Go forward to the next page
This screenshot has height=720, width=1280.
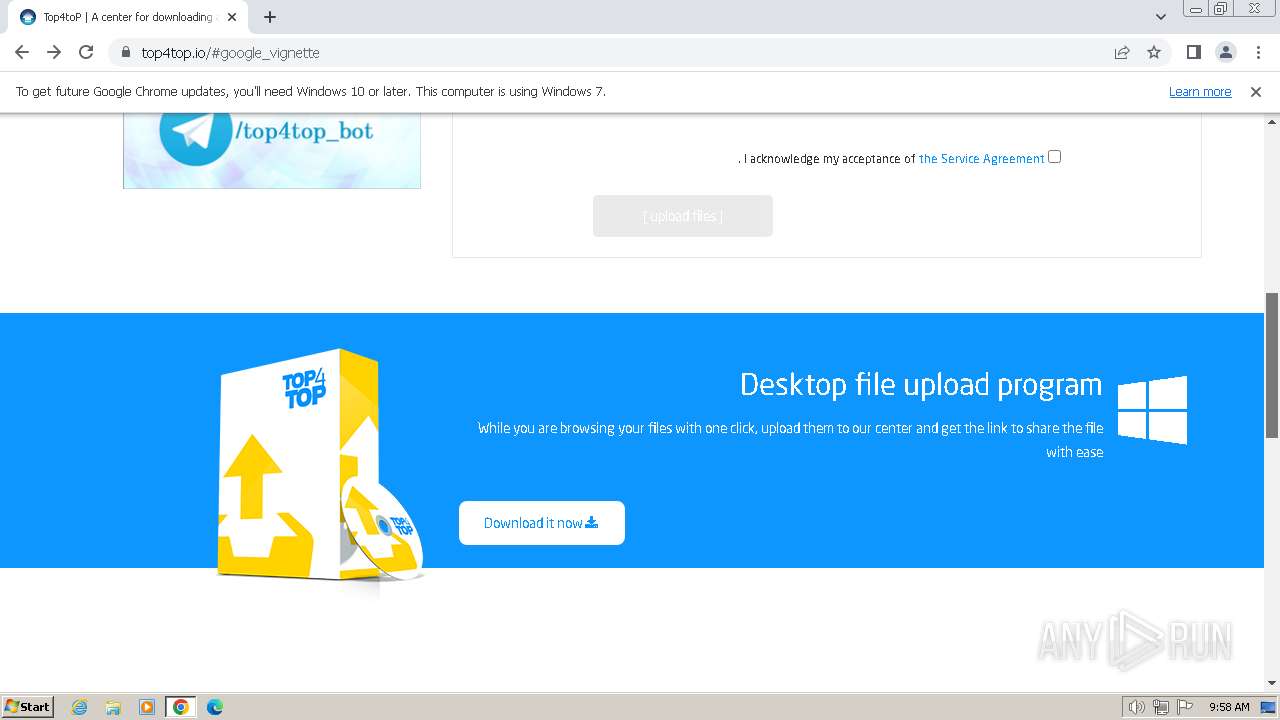(54, 52)
